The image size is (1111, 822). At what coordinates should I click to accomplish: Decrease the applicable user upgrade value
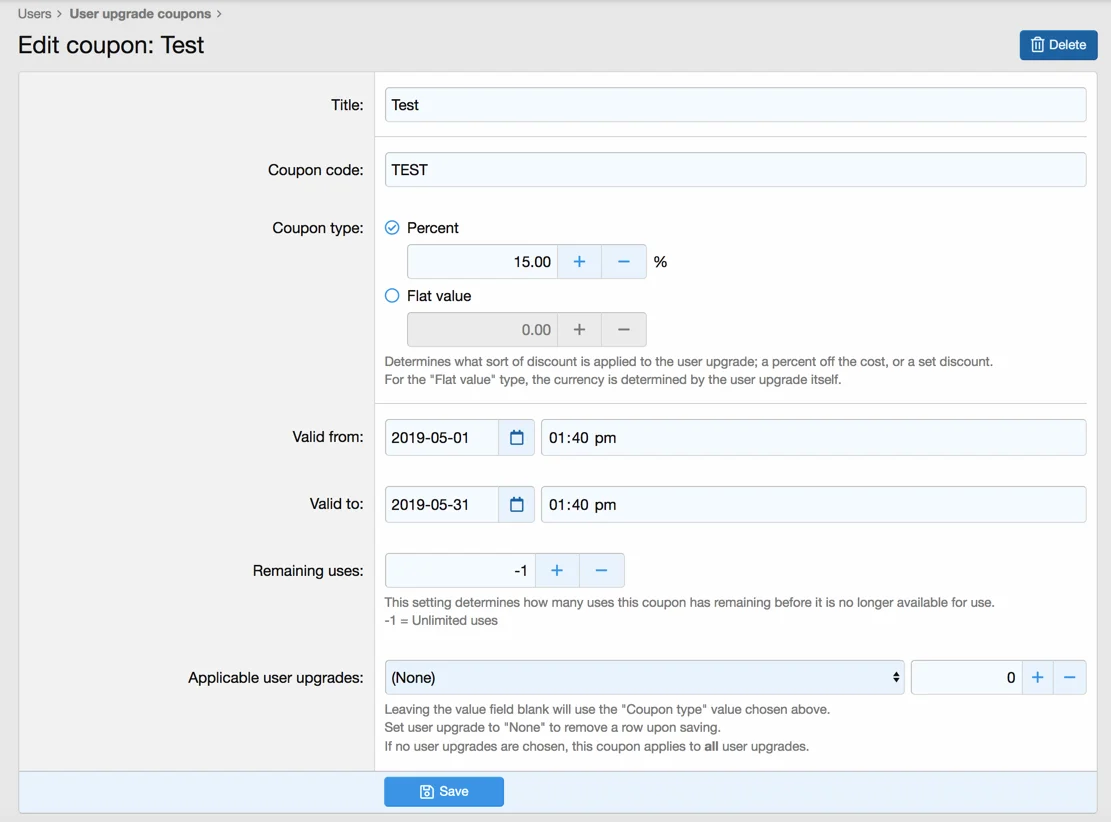point(1069,678)
